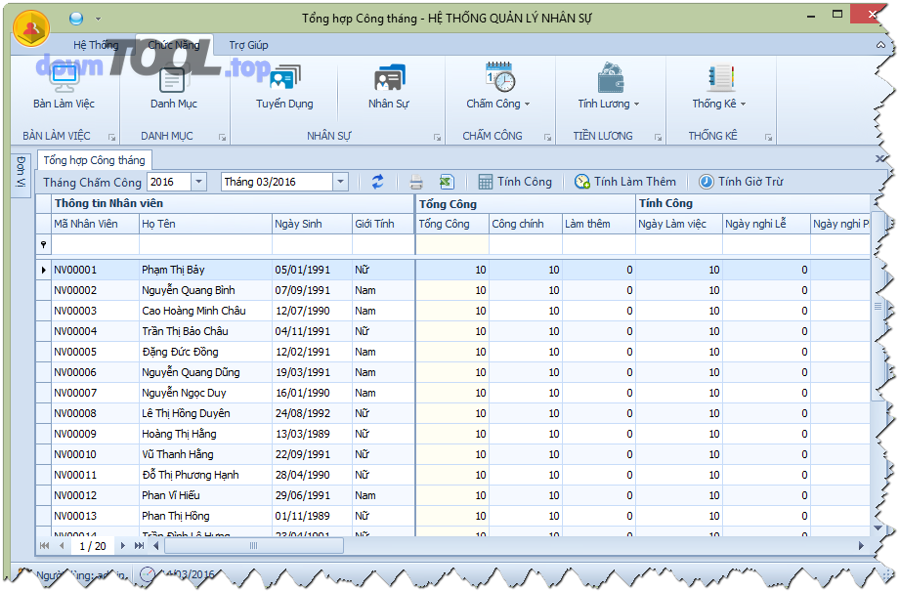Click the Tính Công button
Viewport: 900px width, 591px height.
pos(514,182)
